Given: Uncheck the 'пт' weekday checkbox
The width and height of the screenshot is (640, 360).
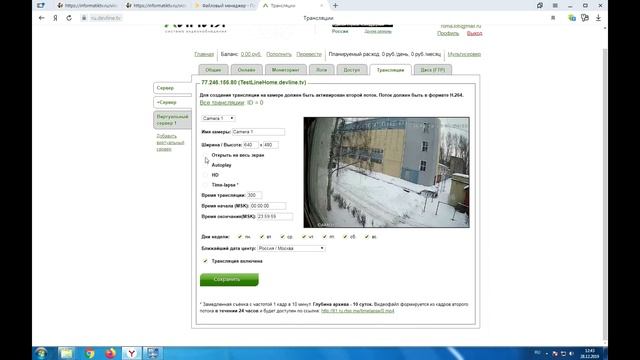Looking at the screenshot, I should pos(324,237).
